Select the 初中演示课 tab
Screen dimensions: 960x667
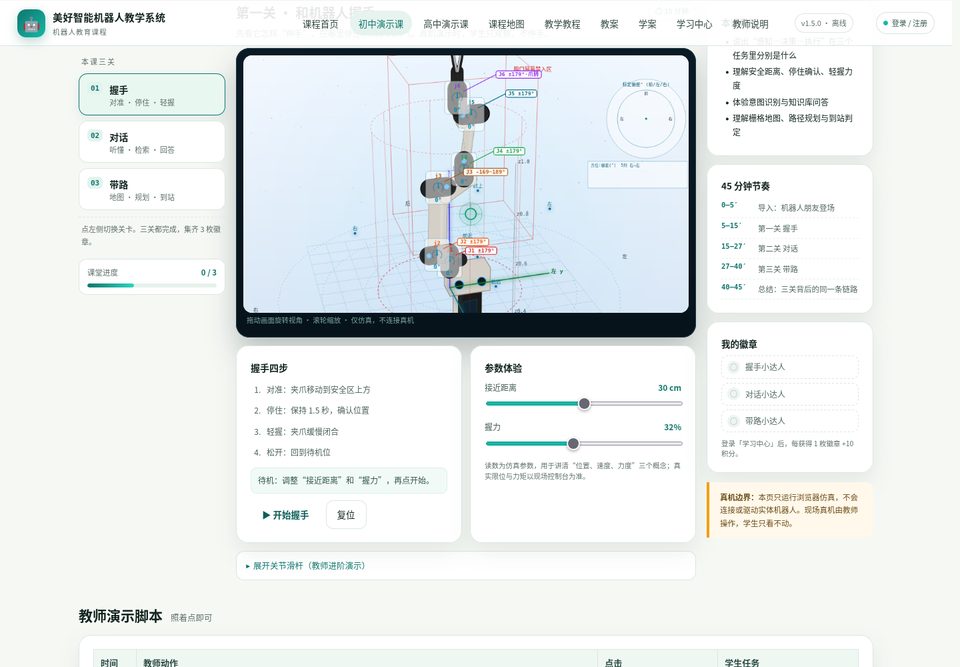coord(381,24)
